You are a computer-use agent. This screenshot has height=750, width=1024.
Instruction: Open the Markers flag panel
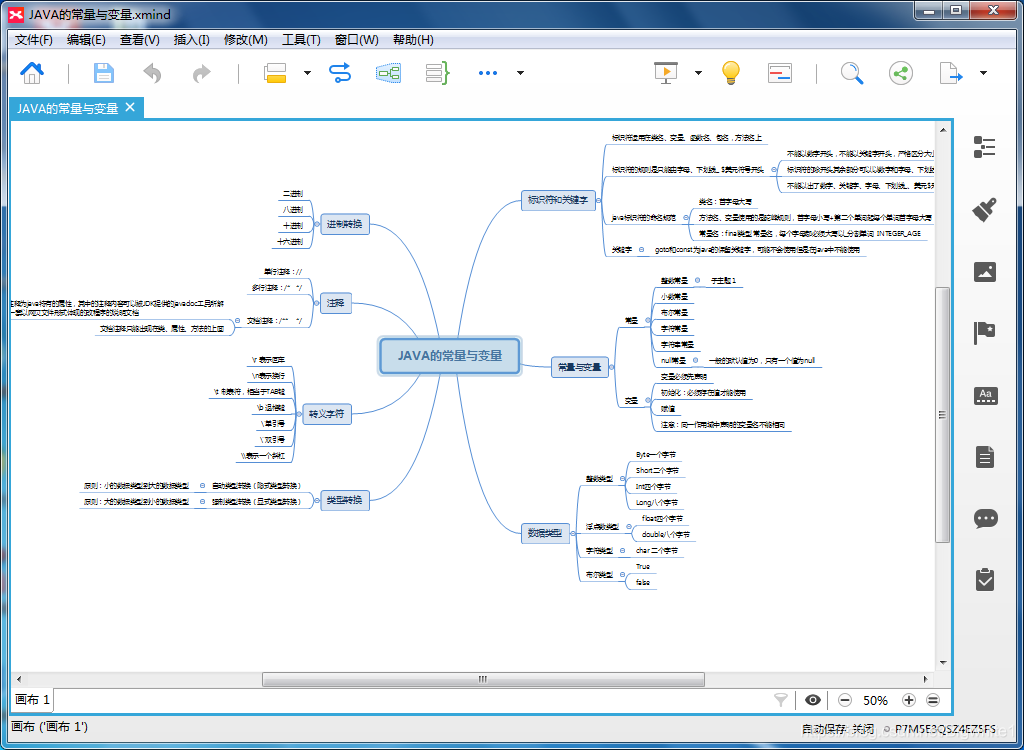(x=984, y=333)
